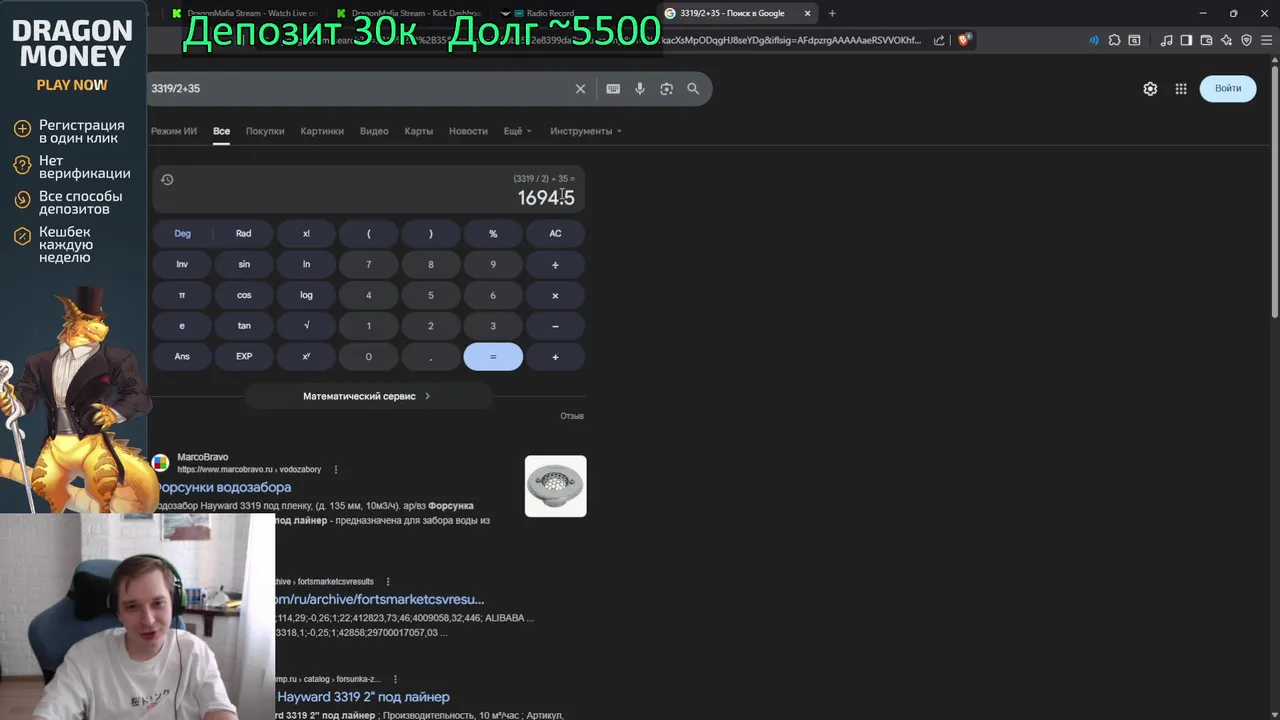
Task: Expand the Инструменты dropdown
Action: click(585, 131)
